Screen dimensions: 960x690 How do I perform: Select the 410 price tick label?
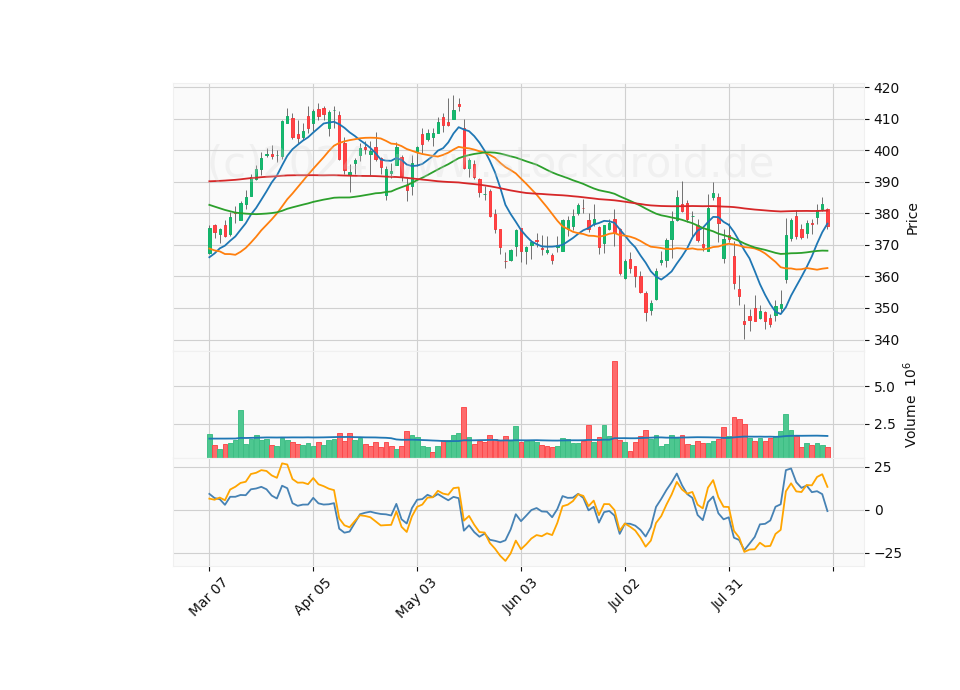(887, 119)
